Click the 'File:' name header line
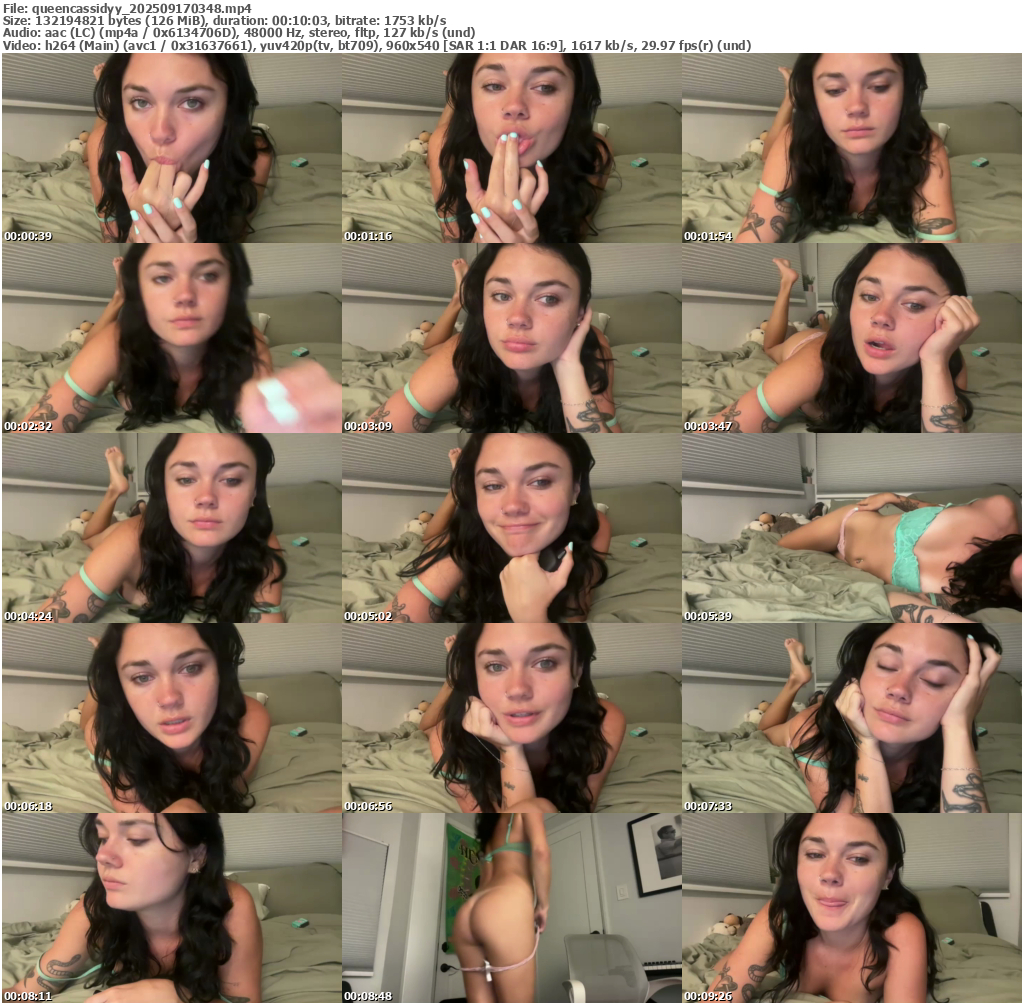1024x1003 pixels. [127, 8]
